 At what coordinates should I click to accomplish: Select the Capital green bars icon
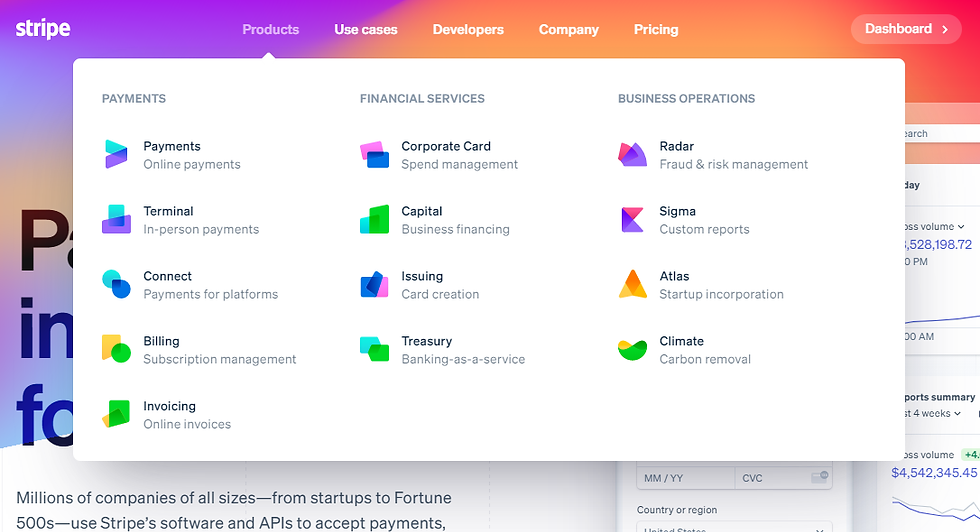point(375,219)
